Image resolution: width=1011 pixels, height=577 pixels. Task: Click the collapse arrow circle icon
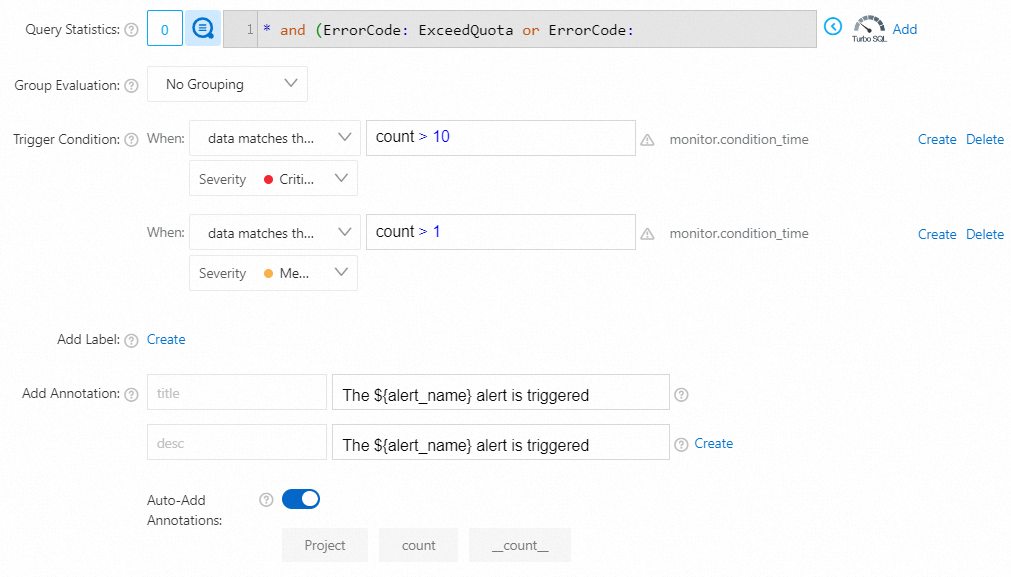coord(833,27)
